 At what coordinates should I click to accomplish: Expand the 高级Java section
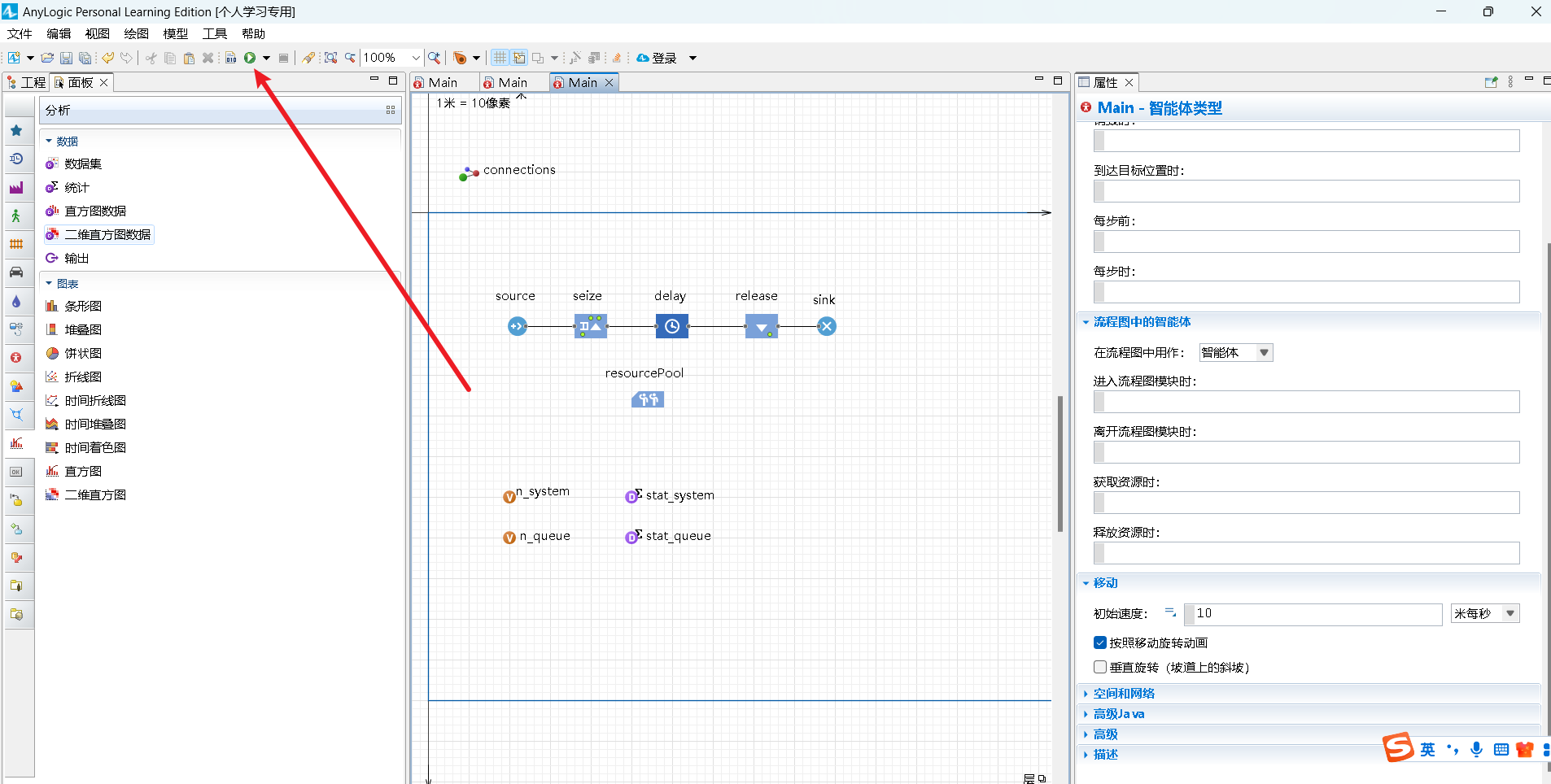pos(1086,714)
